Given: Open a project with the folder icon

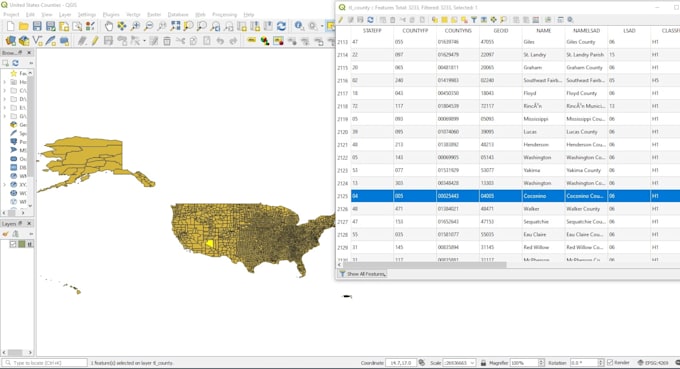Looking at the screenshot, I should [x=23, y=26].
